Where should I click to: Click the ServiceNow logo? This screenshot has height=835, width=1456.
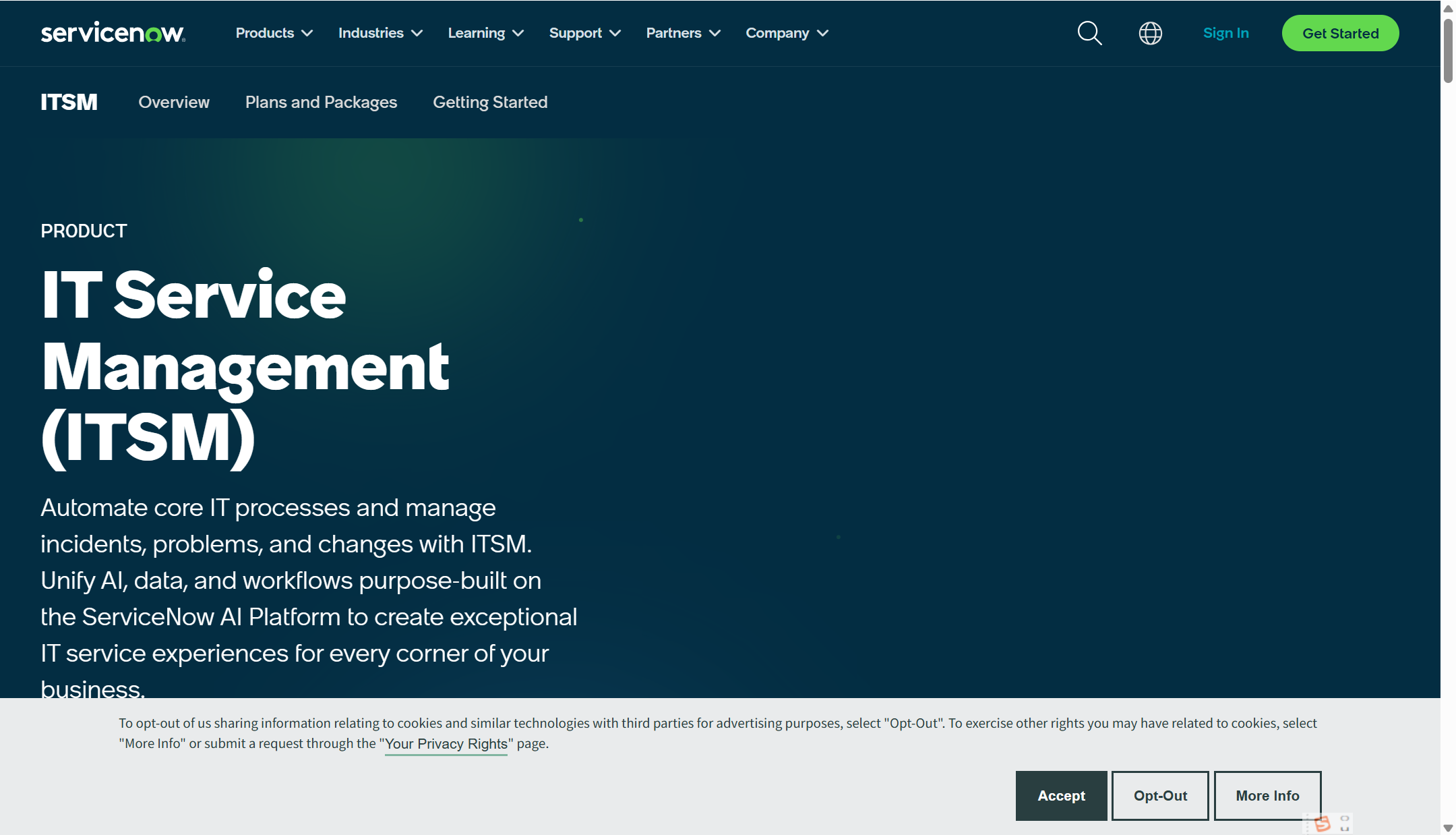[x=113, y=33]
